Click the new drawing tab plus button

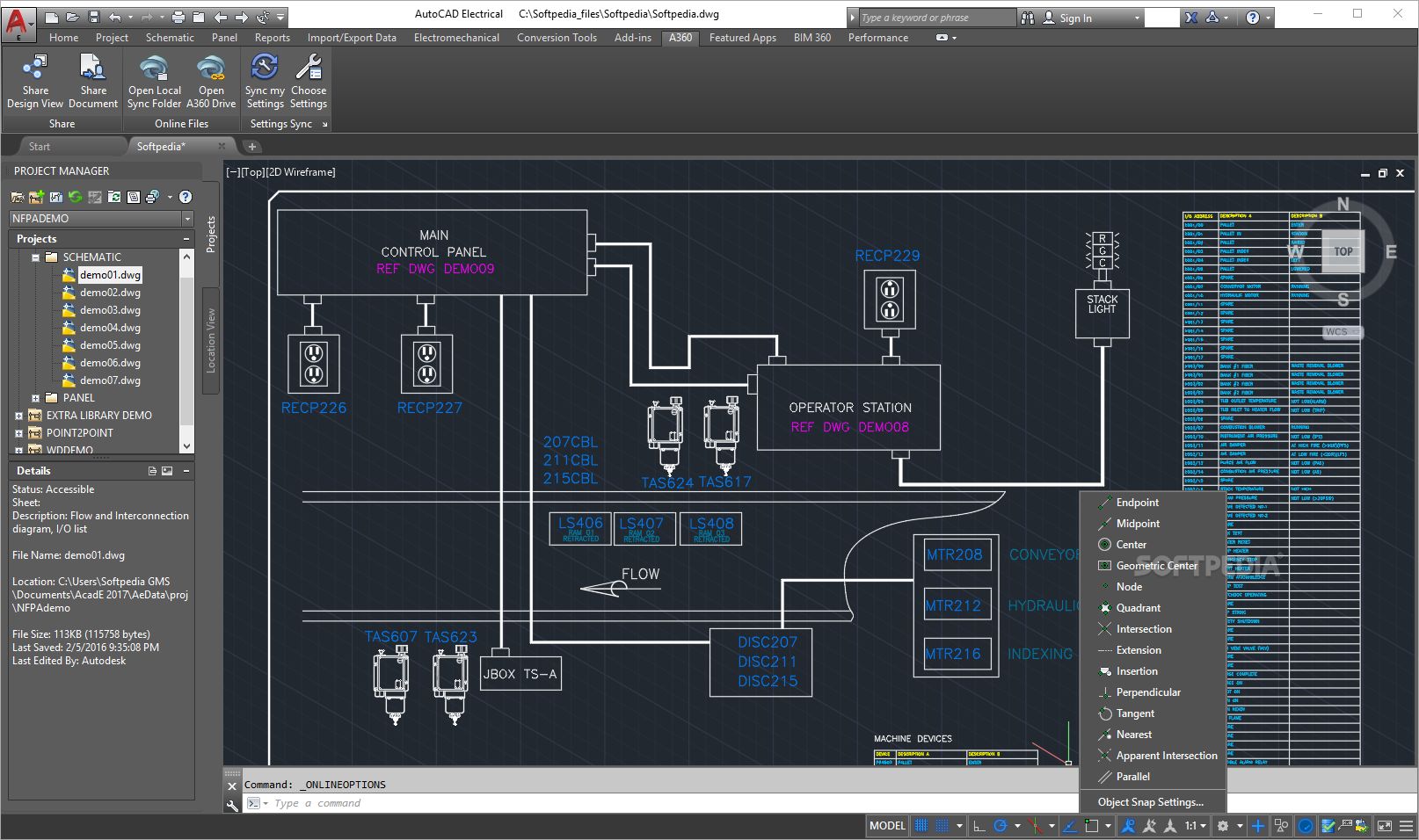click(252, 147)
